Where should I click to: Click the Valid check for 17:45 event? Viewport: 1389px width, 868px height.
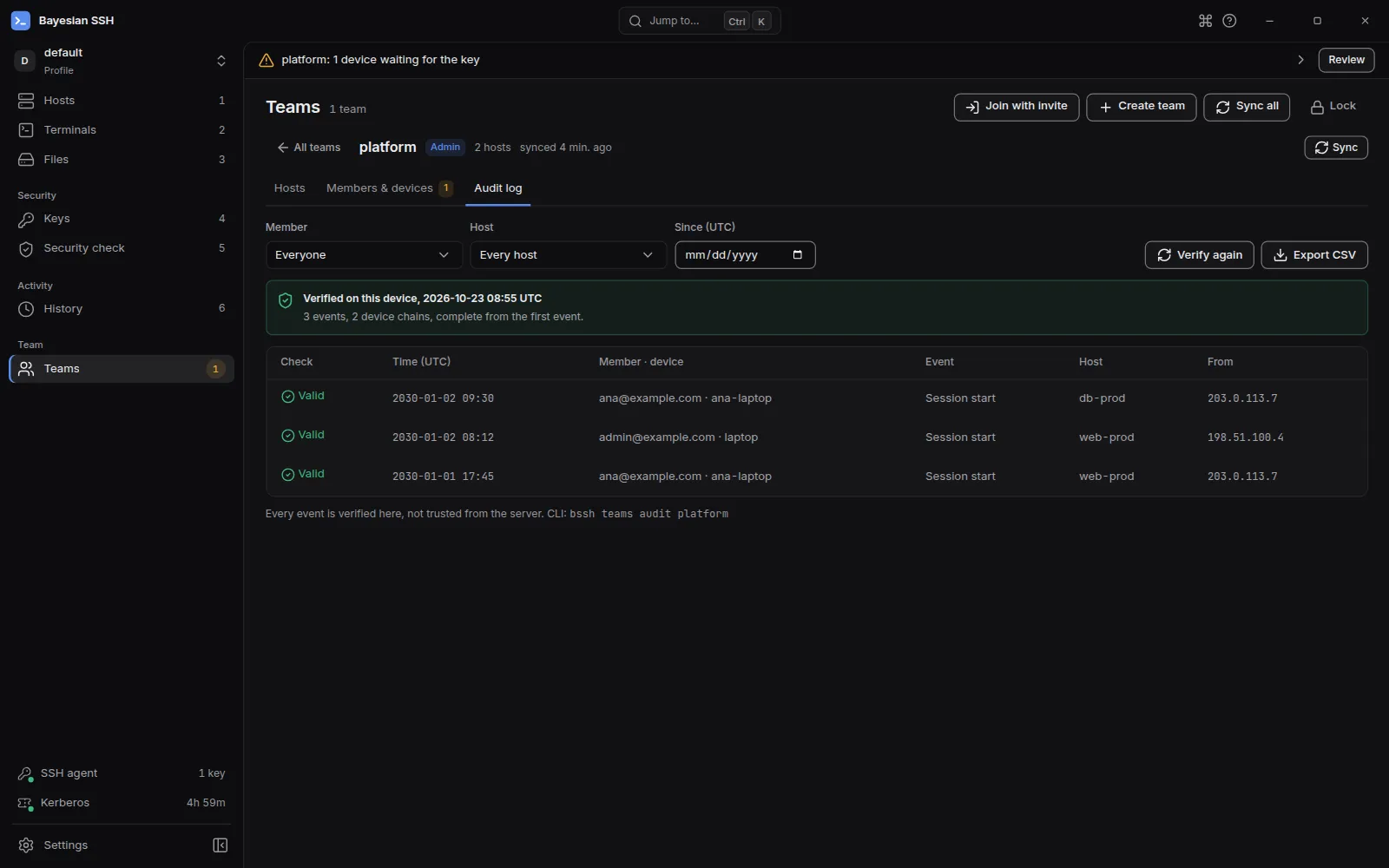click(x=303, y=475)
